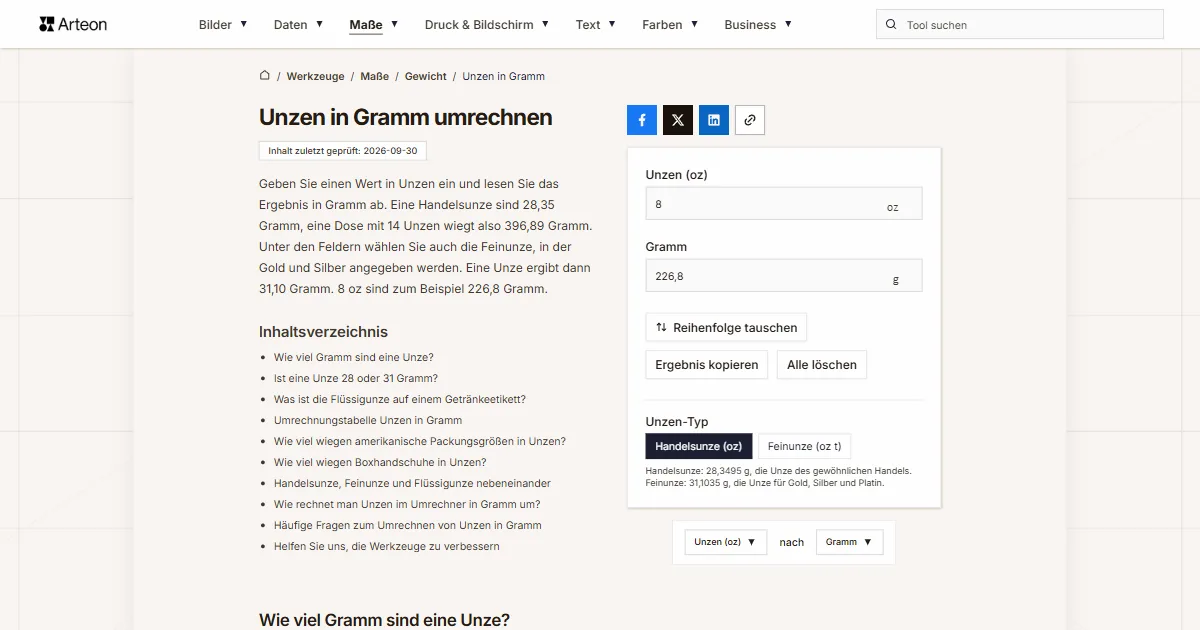This screenshot has height=630, width=1200.
Task: Click the Inhaltsverzeichnis heading
Action: click(323, 332)
